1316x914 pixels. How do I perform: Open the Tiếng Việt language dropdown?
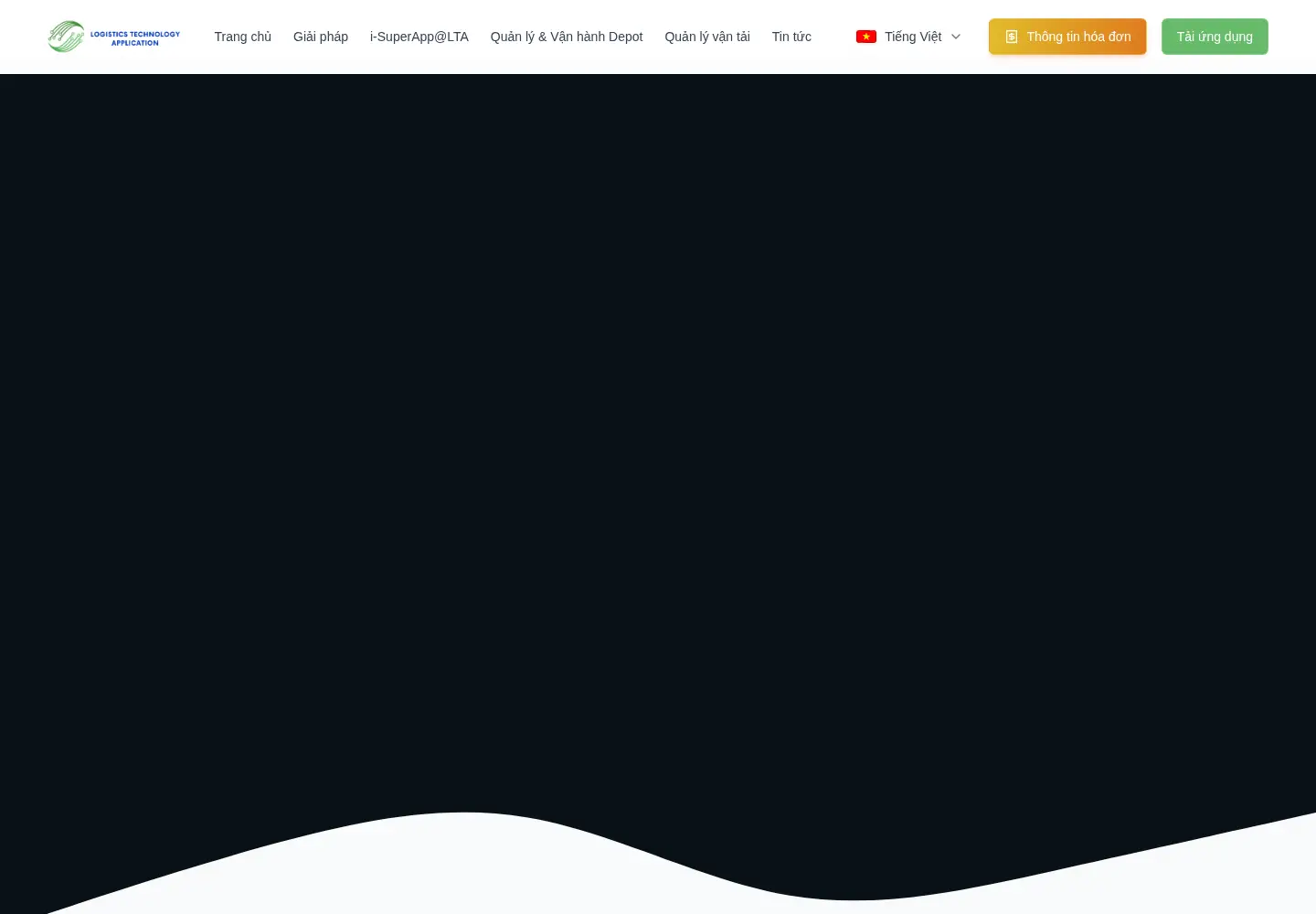pyautogui.click(x=908, y=37)
